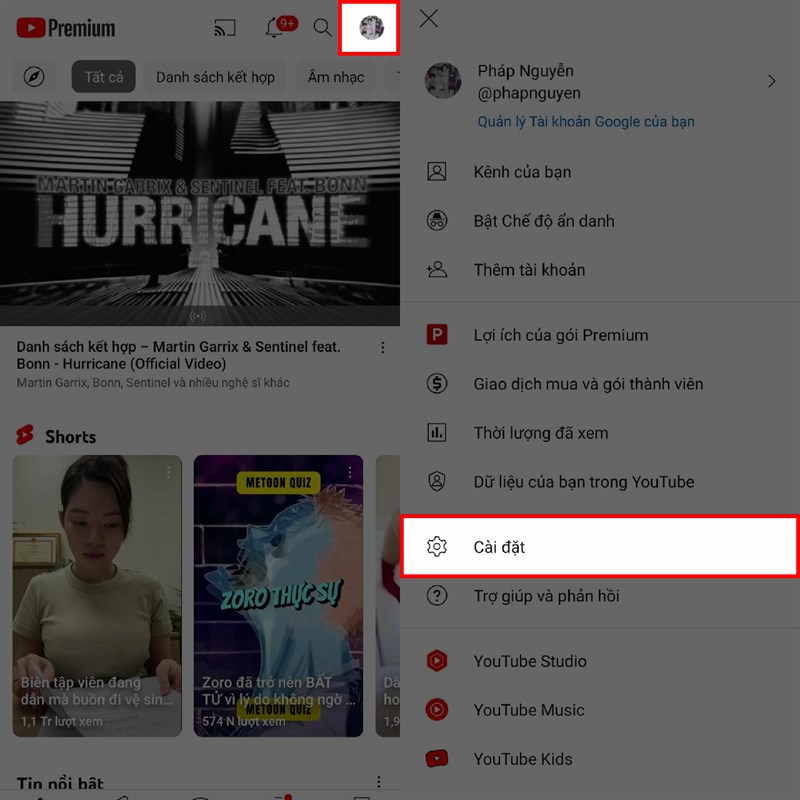This screenshot has width=800, height=800.
Task: Switch to the Âm nhạc filter chip
Action: [x=335, y=77]
